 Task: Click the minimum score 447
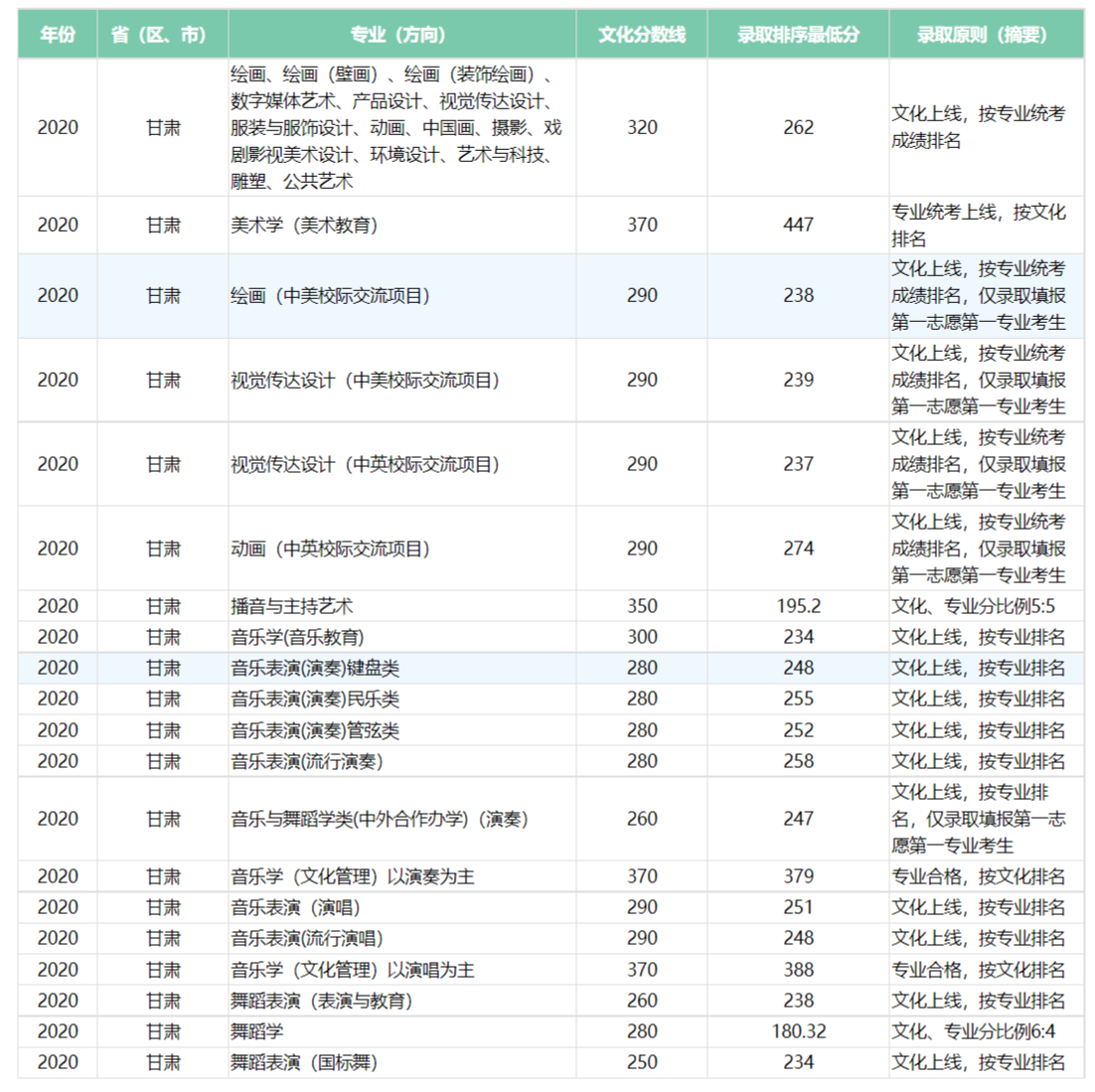(x=798, y=225)
